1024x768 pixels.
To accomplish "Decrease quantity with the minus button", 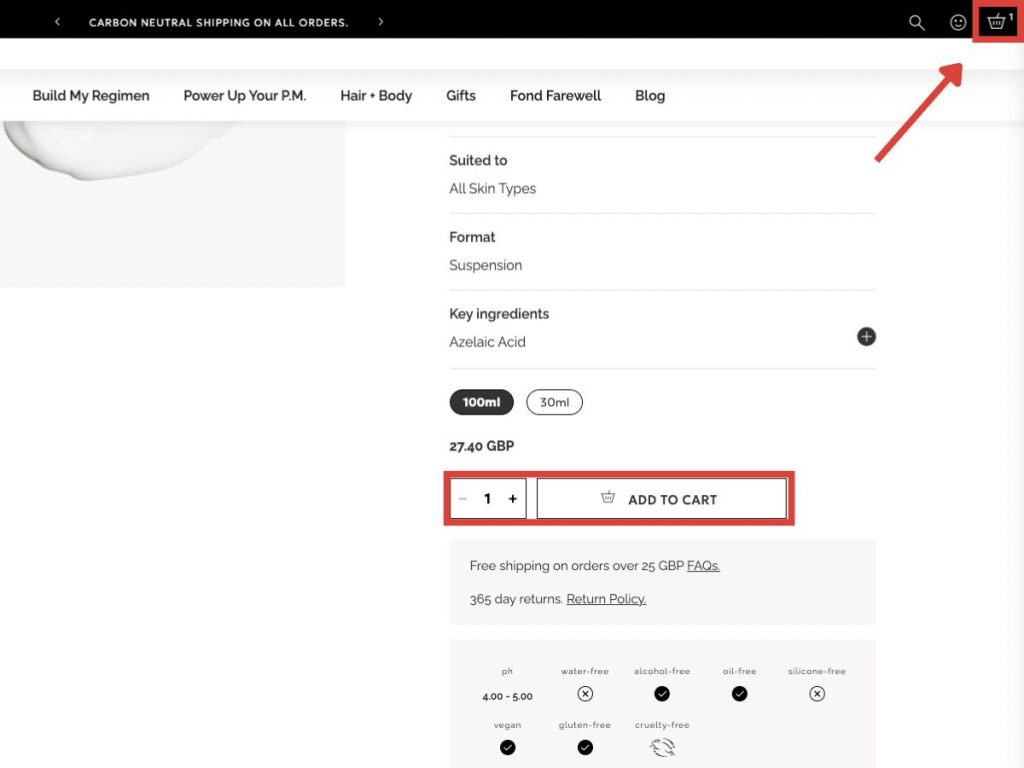I will [462, 499].
